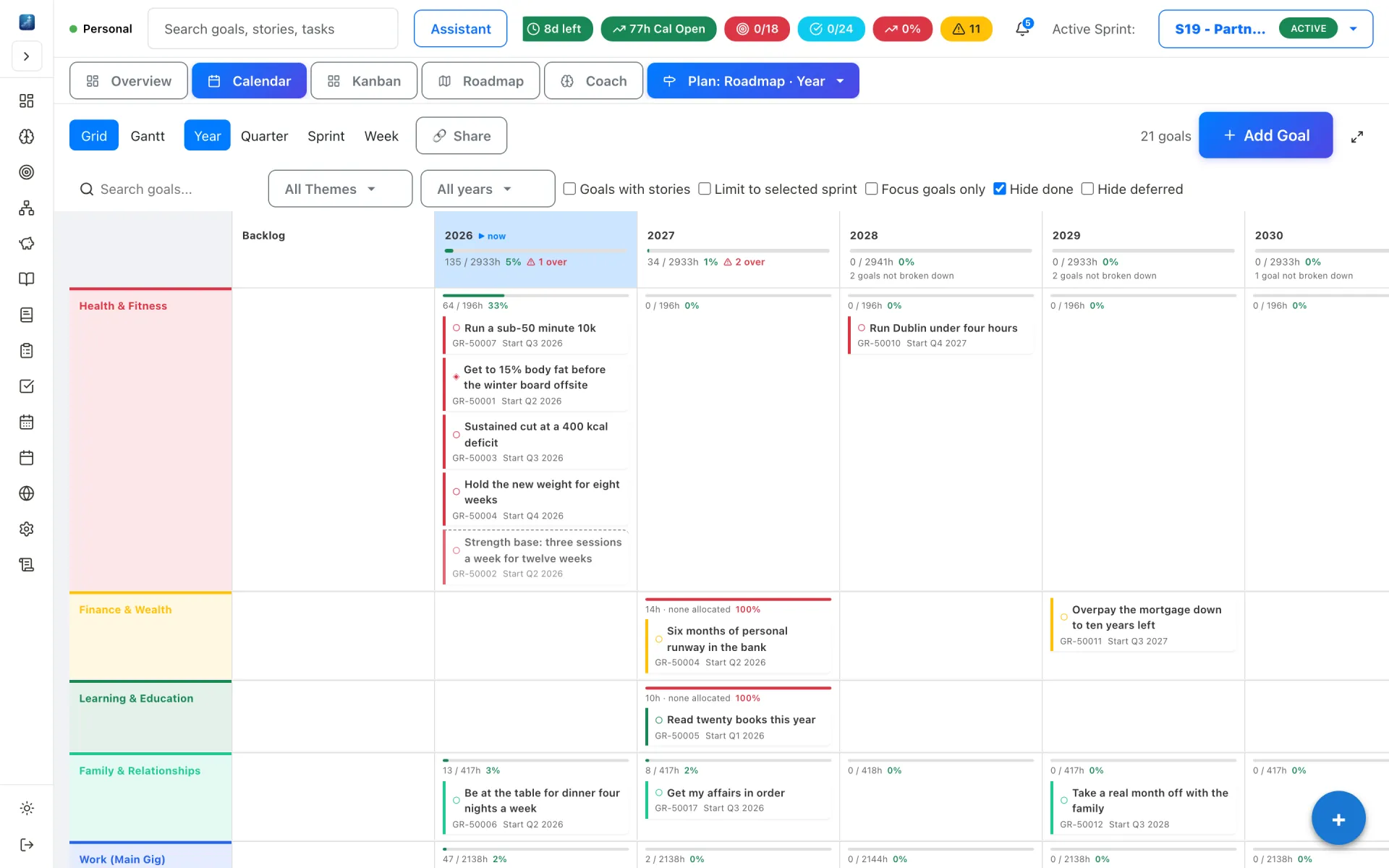The image size is (1389, 868).
Task: Select the Year timescale
Action: pyautogui.click(x=207, y=135)
